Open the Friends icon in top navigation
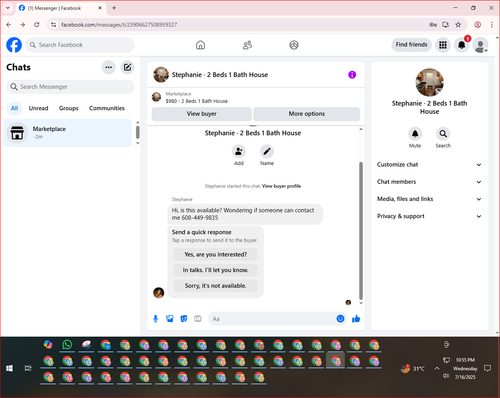This screenshot has height=398, width=500. pyautogui.click(x=247, y=45)
